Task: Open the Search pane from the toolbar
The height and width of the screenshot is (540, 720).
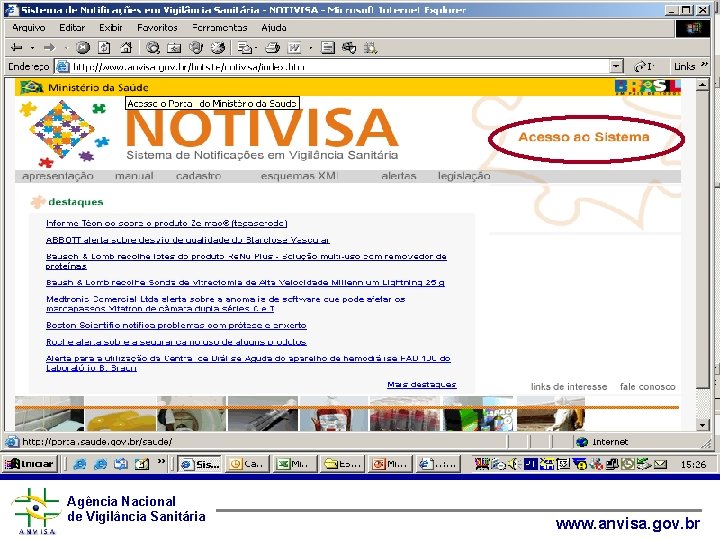Action: click(x=152, y=47)
